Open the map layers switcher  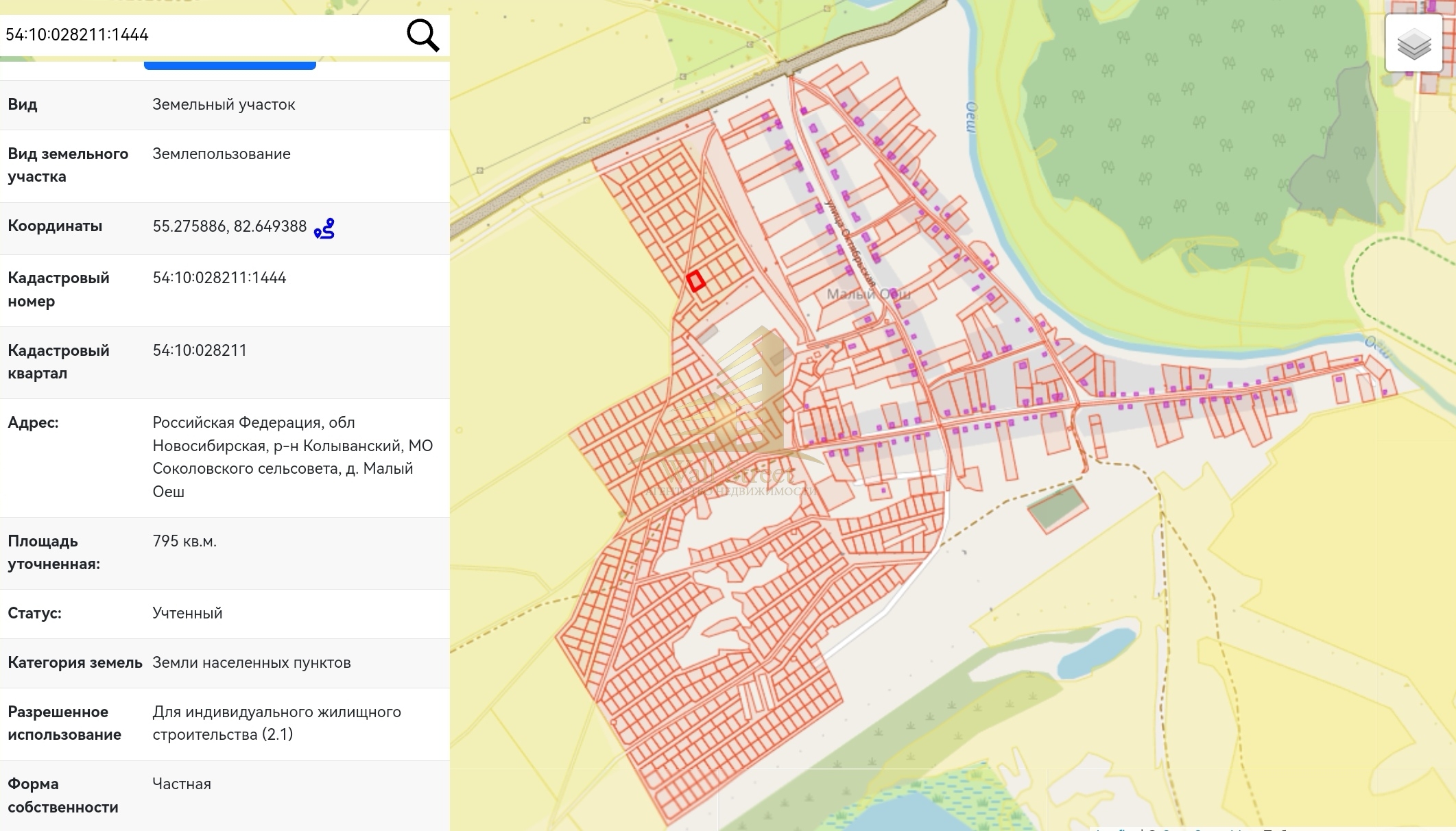coord(1413,43)
